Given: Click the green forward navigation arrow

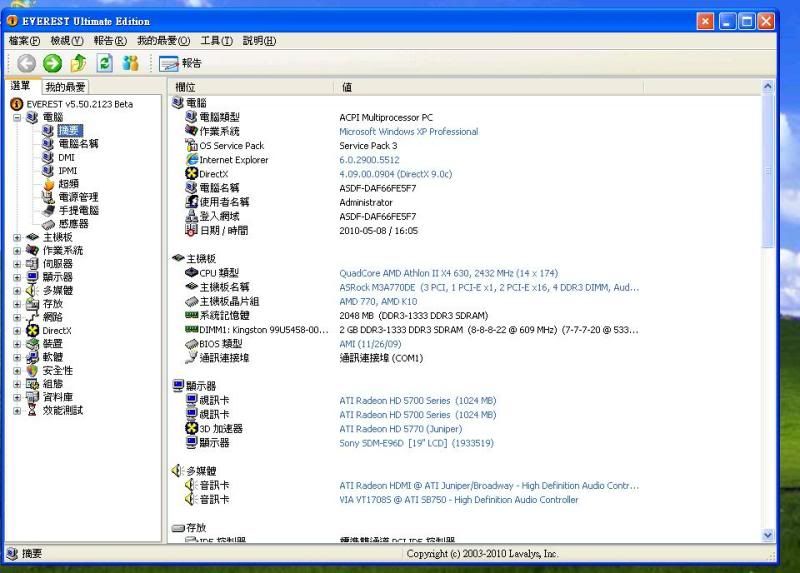Looking at the screenshot, I should coord(52,63).
